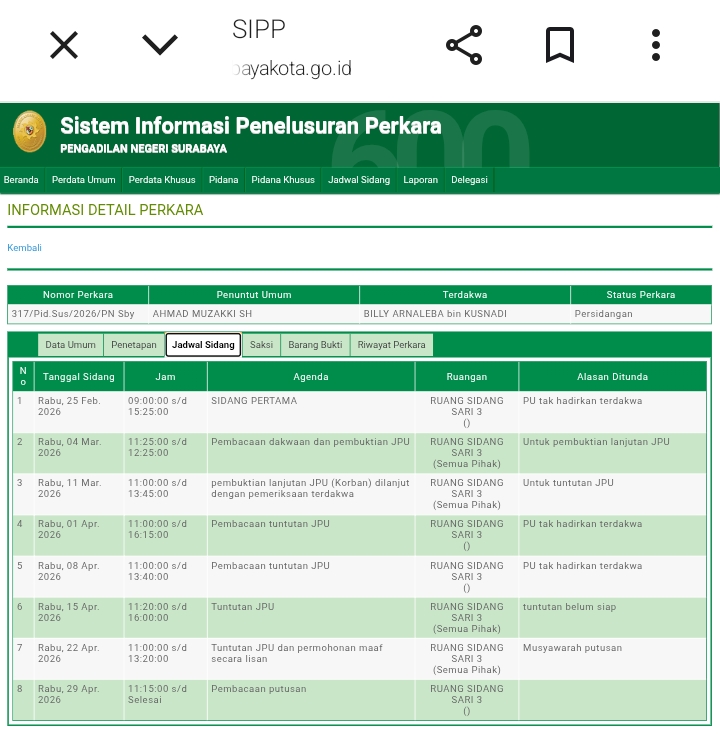This screenshot has width=720, height=740.
Task: Open the Pidana menu
Action: coord(223,180)
